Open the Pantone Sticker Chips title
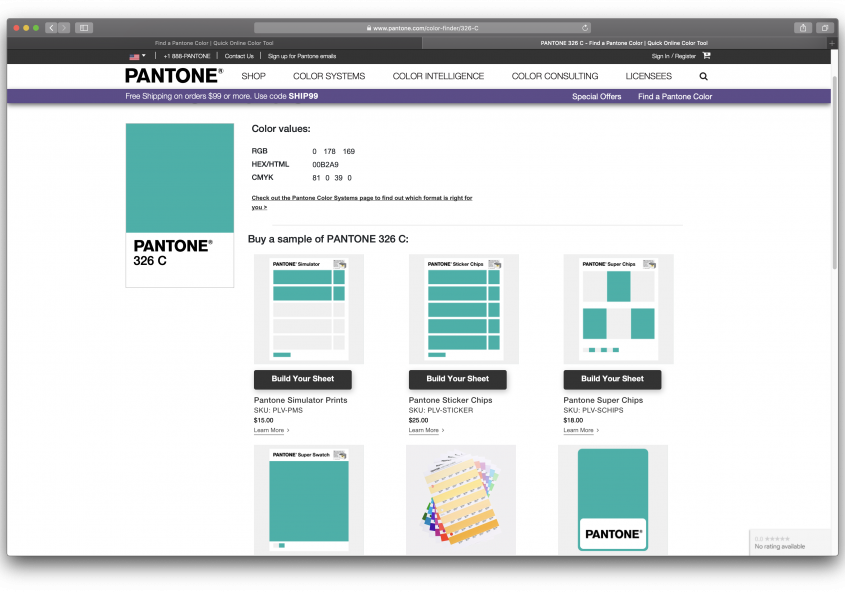 coord(450,400)
